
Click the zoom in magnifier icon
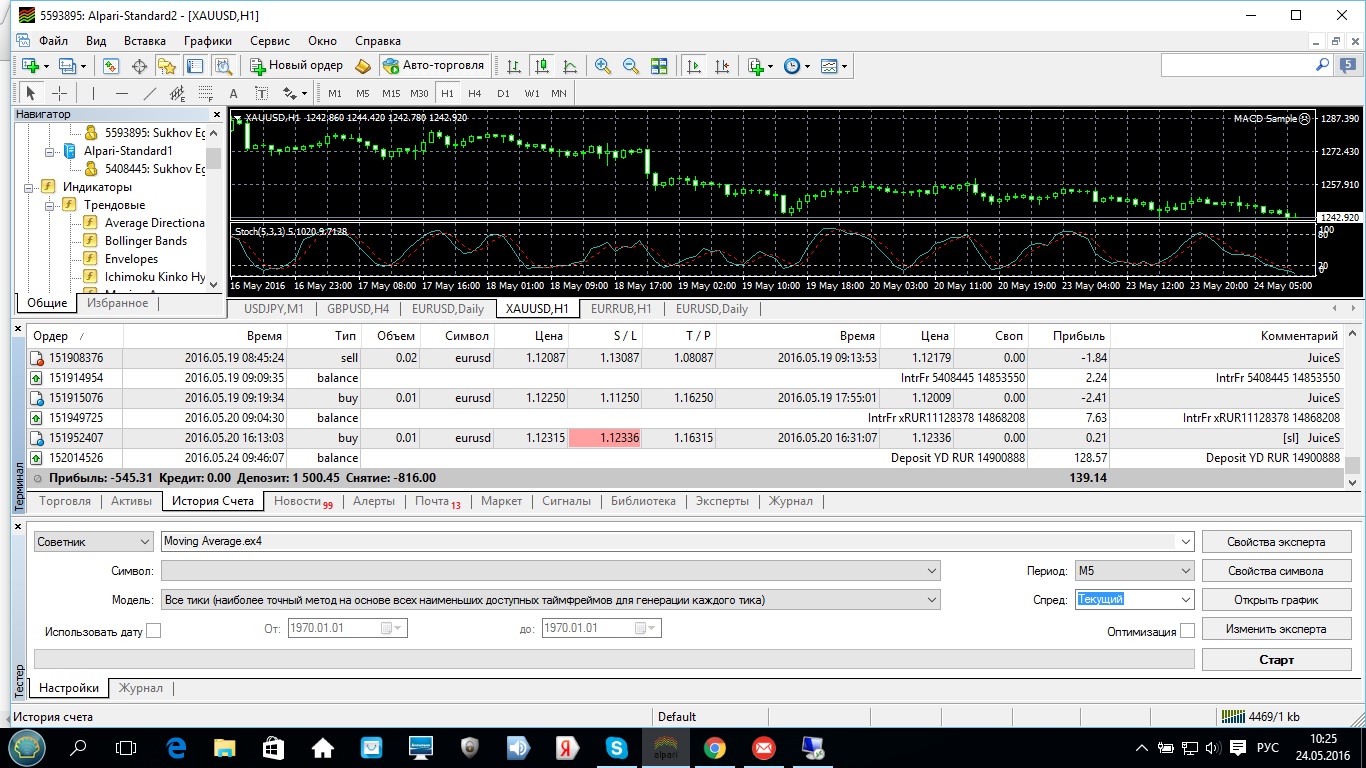603,66
